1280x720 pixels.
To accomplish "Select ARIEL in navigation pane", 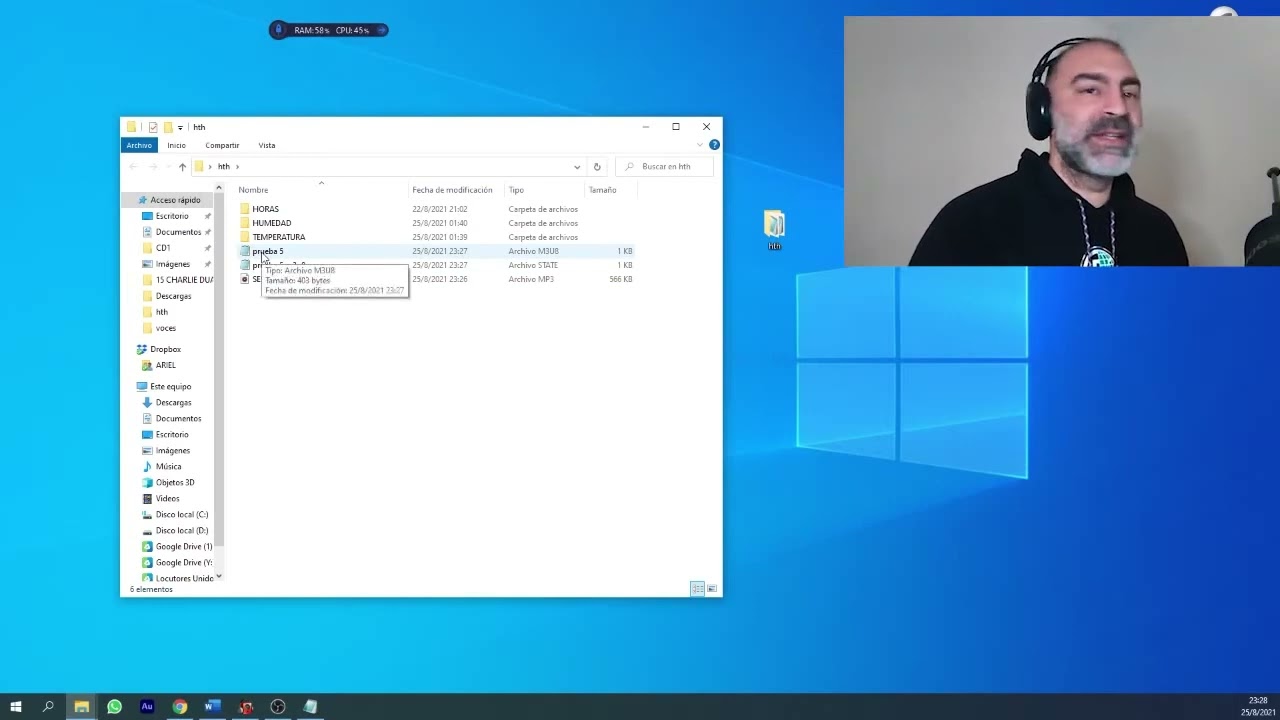I will 165,365.
